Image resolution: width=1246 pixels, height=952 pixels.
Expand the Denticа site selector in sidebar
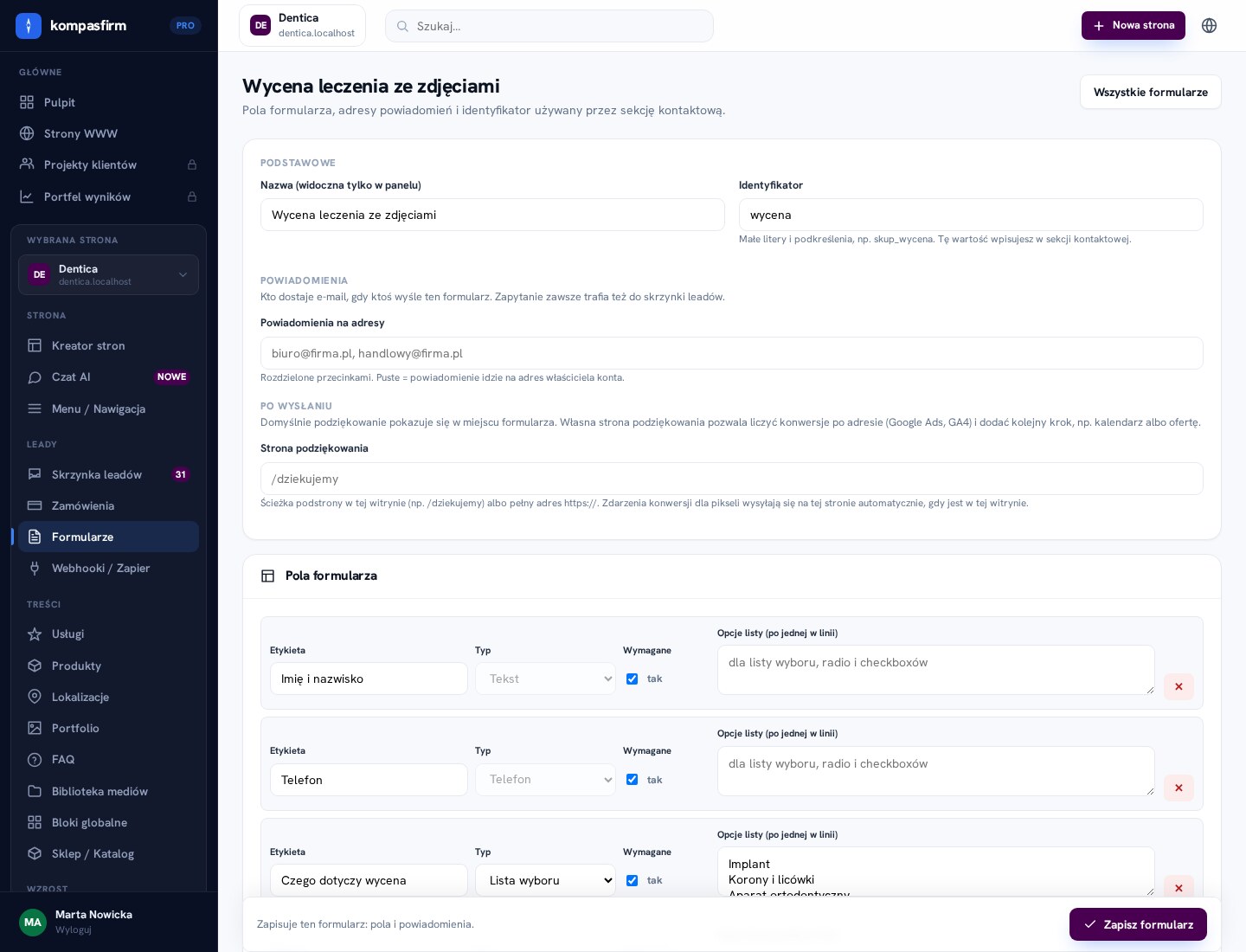pos(108,274)
